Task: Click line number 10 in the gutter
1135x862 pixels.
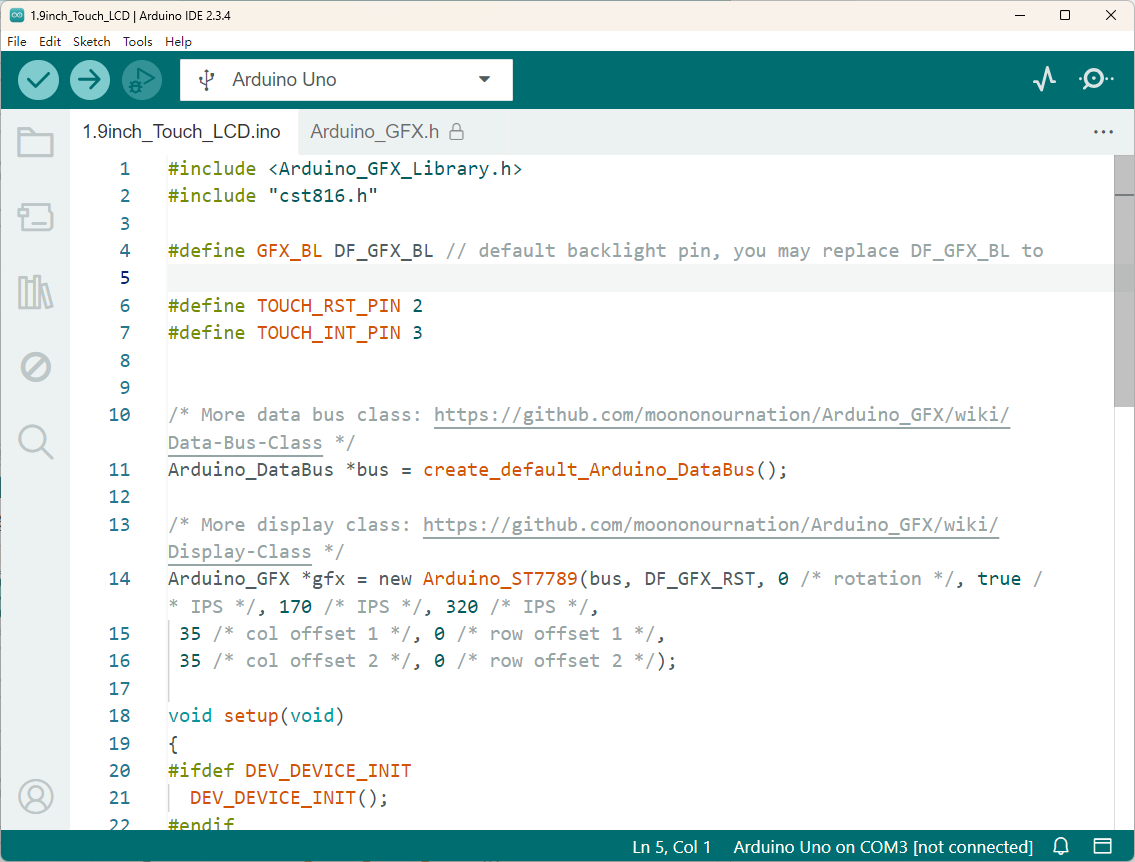Action: click(119, 415)
